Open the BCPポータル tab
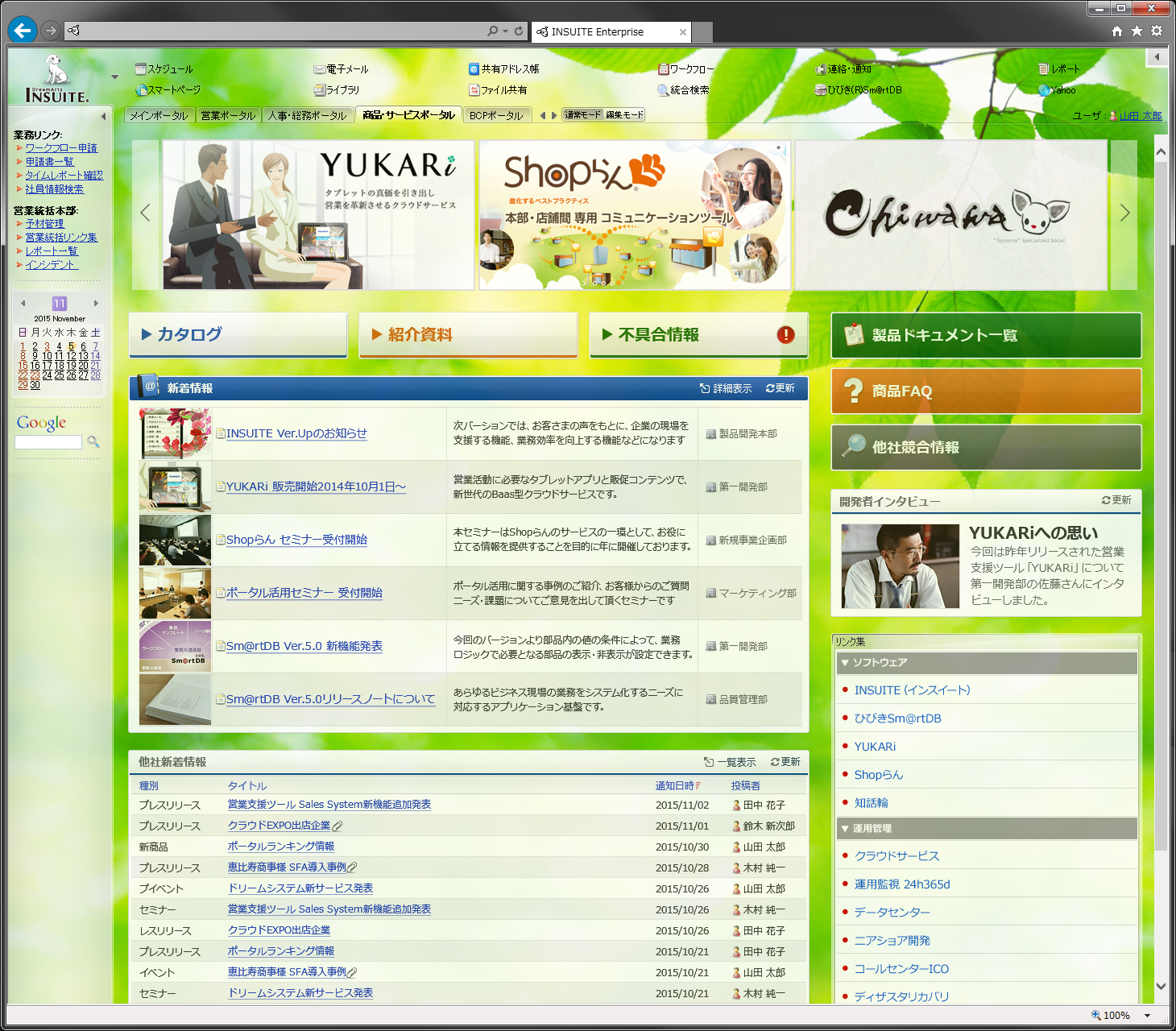This screenshot has height=1031, width=1176. coord(496,115)
